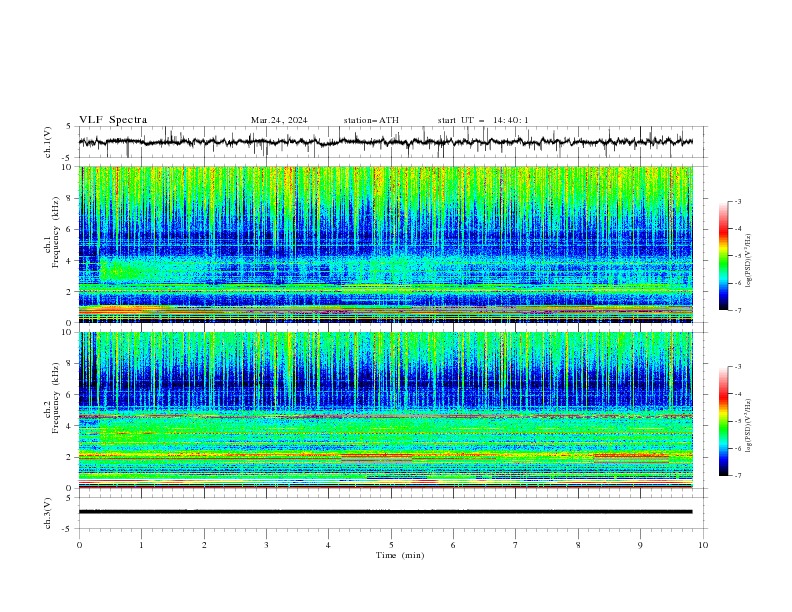Screen dimensions: 792x612
Task: Click the time axis tick label '5'
Action: [391, 545]
